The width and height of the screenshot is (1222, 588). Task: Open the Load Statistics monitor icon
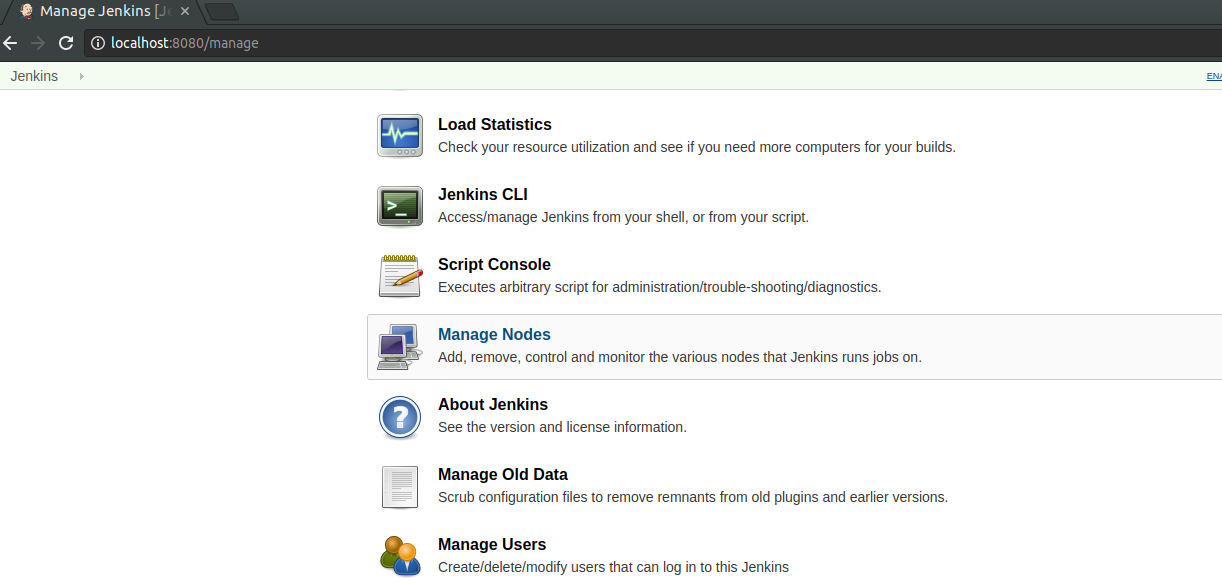point(400,135)
